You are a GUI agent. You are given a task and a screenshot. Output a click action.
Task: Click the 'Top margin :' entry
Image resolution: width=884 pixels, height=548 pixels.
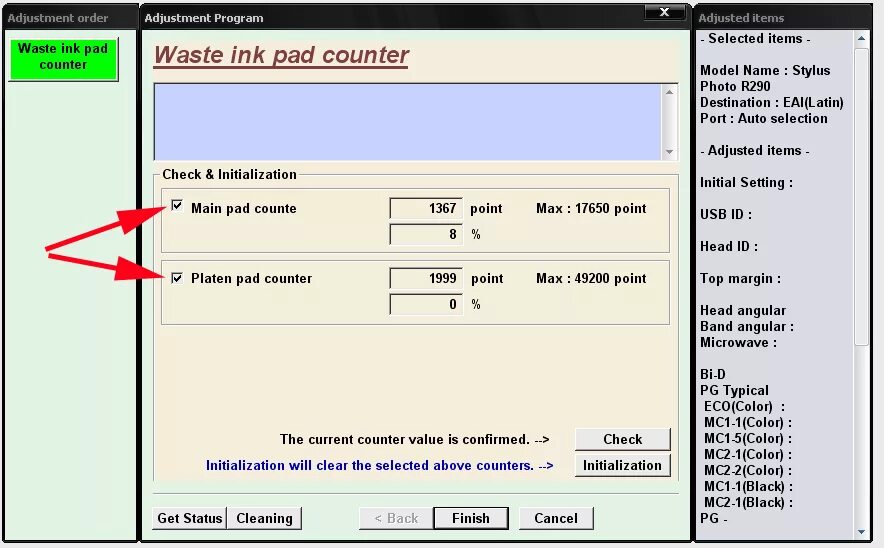pos(740,279)
